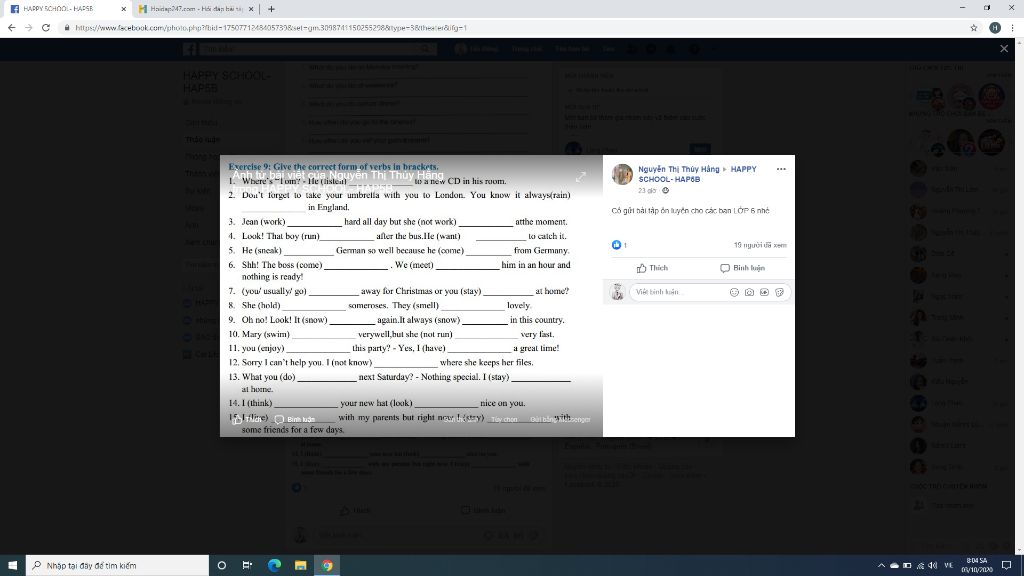Screen dimensions: 1024x576
Task: Open the volume control in system tray
Action: tap(933, 566)
